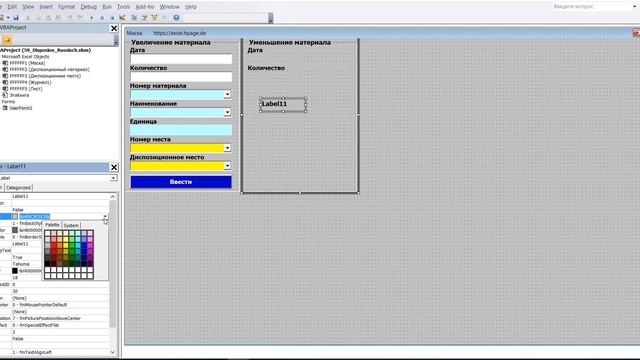The image size is (640, 360).
Task: Click the Дата text box in left frame
Action: pyautogui.click(x=181, y=59)
